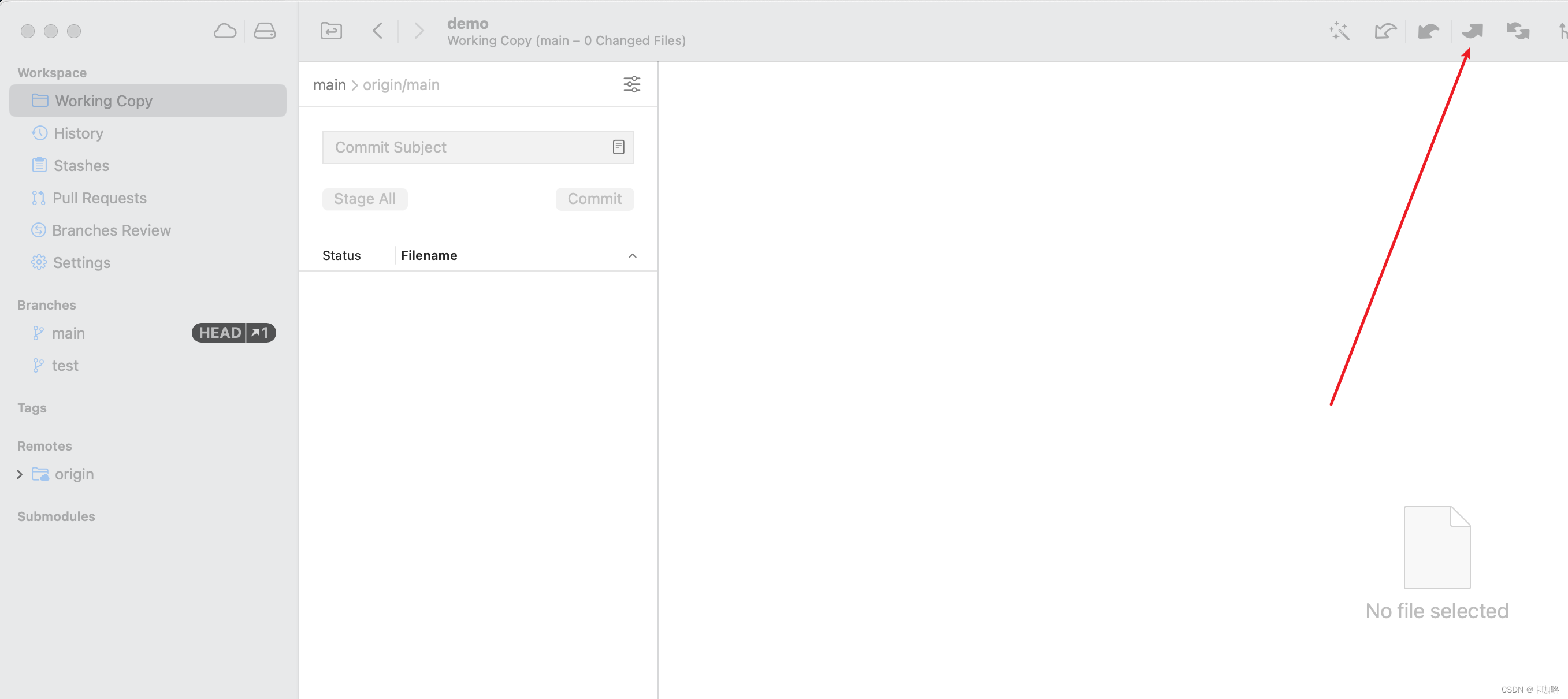The width and height of the screenshot is (1568, 699).
Task: Open commit message template icon in subject field
Action: [618, 147]
